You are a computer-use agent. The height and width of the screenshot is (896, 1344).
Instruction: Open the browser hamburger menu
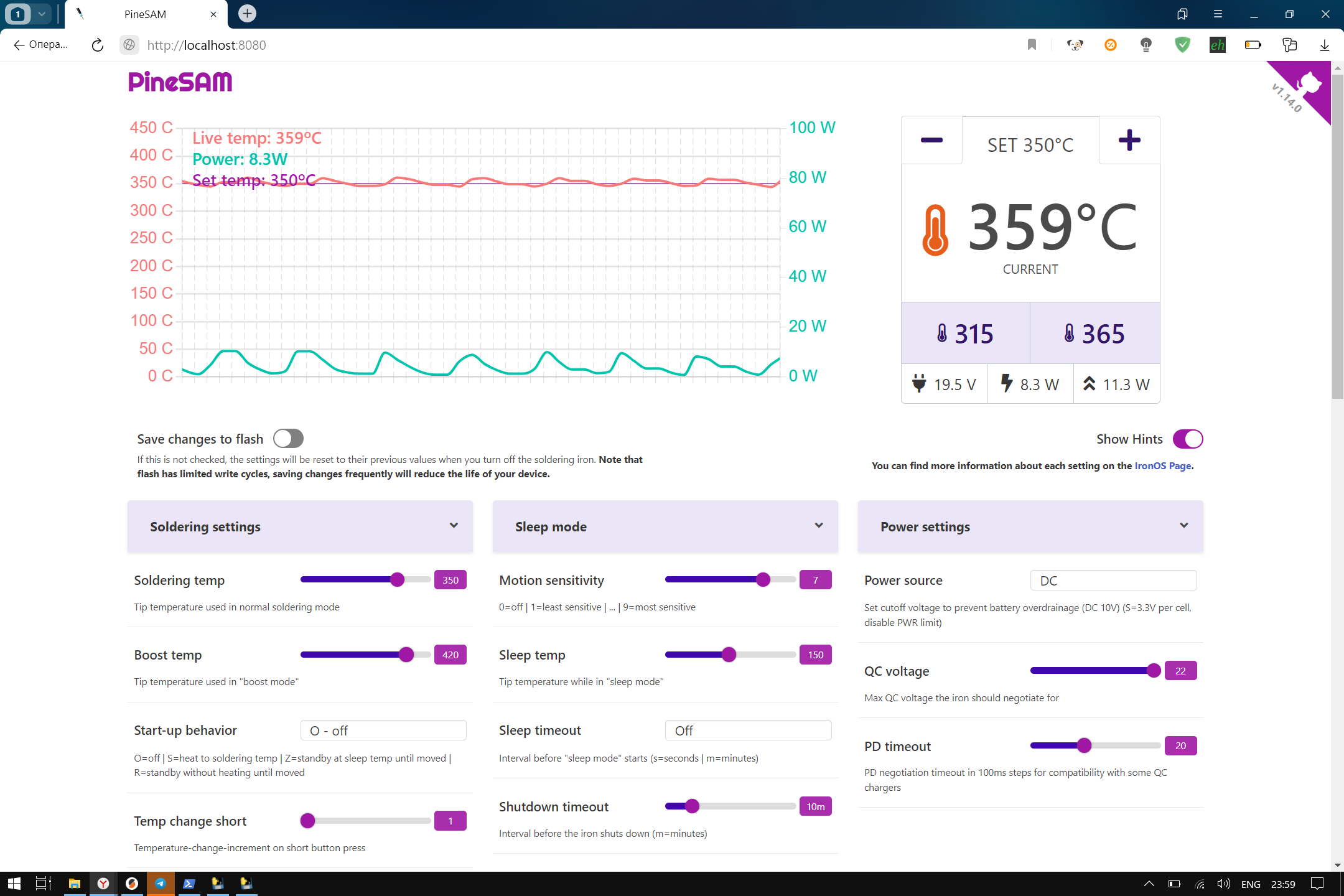pyautogui.click(x=1218, y=13)
